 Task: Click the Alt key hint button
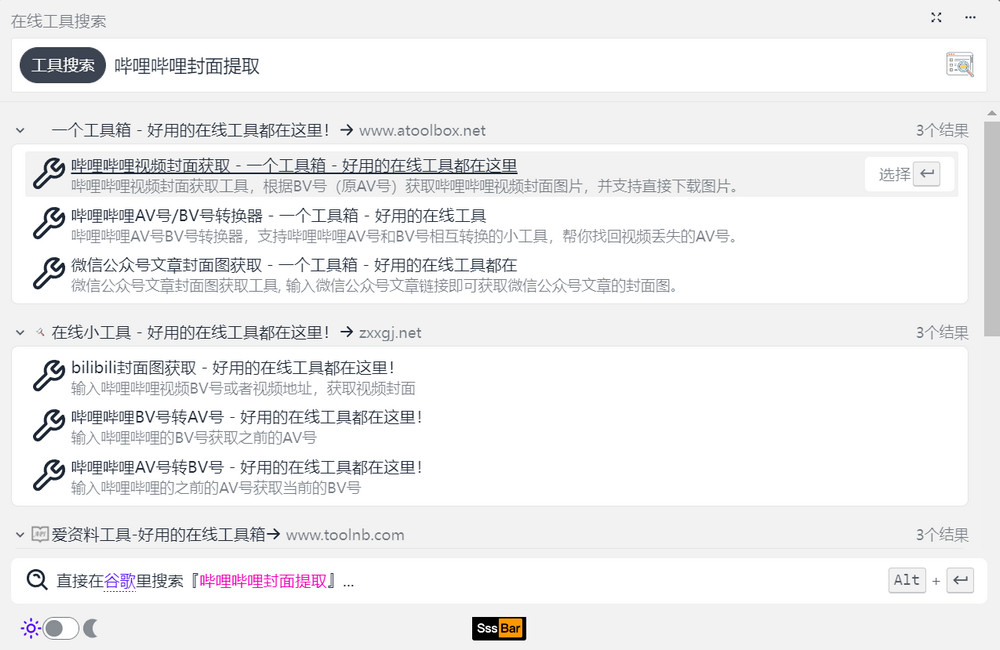point(907,580)
